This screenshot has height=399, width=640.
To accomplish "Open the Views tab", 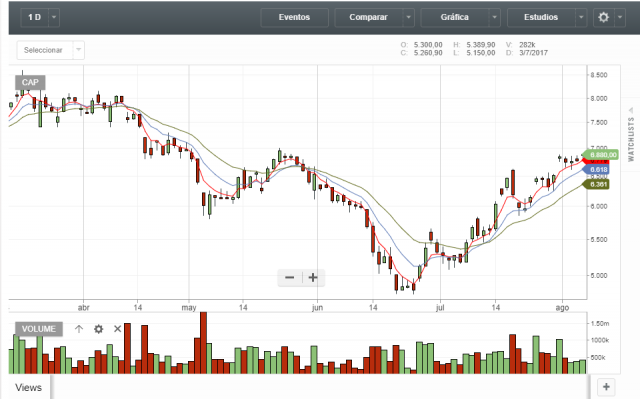I will click(x=29, y=387).
